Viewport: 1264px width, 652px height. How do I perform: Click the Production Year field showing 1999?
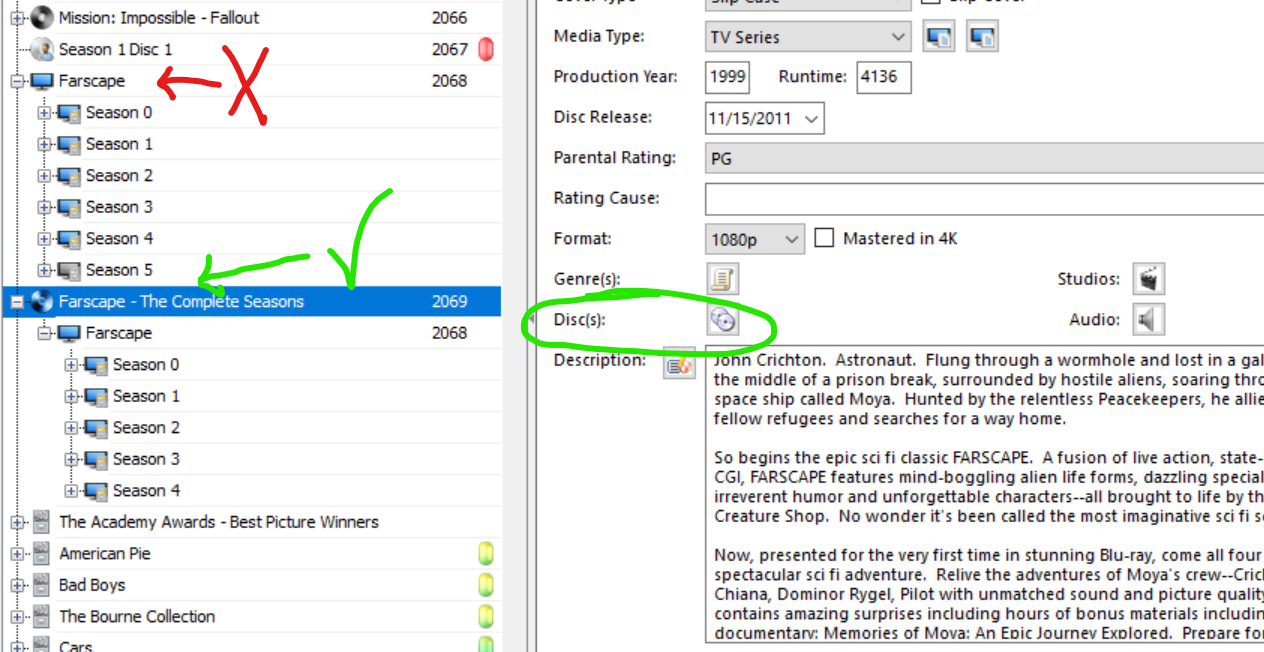pyautogui.click(x=727, y=77)
